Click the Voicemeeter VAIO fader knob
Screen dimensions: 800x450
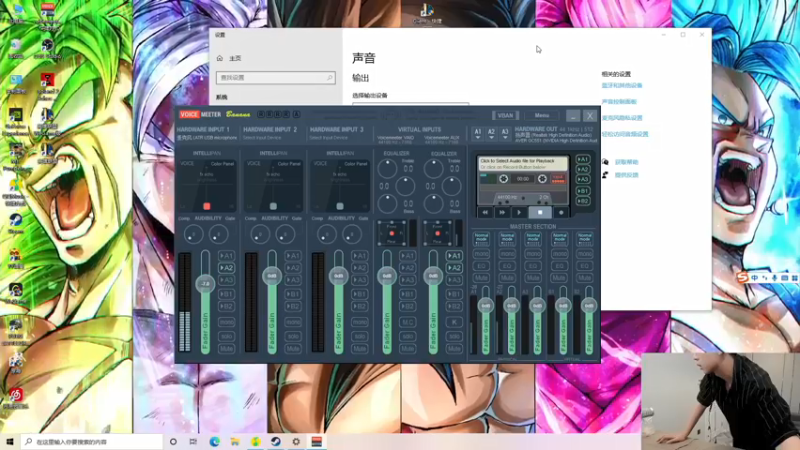387,276
